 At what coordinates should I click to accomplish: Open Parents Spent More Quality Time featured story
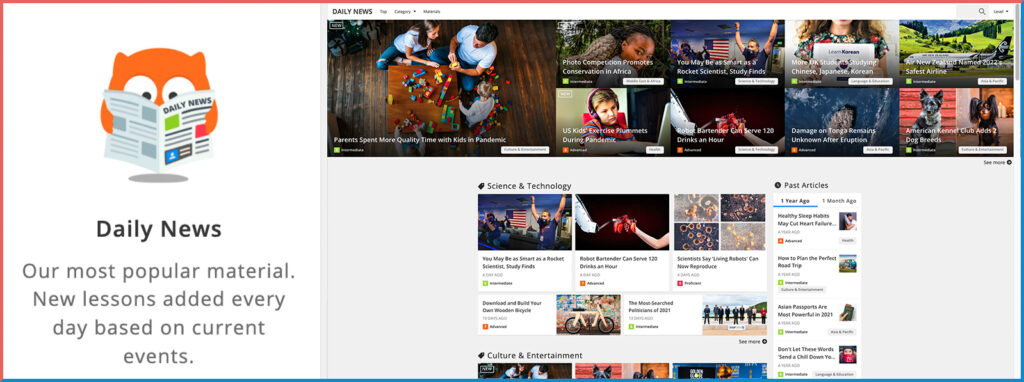point(441,88)
